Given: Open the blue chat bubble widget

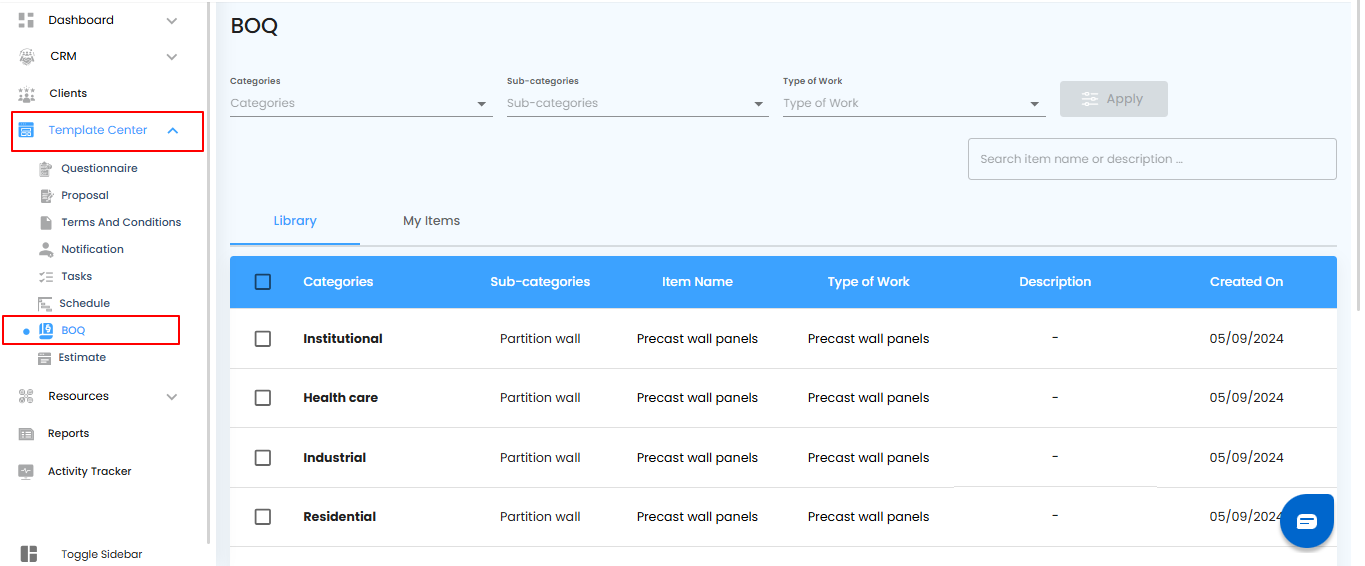Looking at the screenshot, I should [x=1307, y=521].
